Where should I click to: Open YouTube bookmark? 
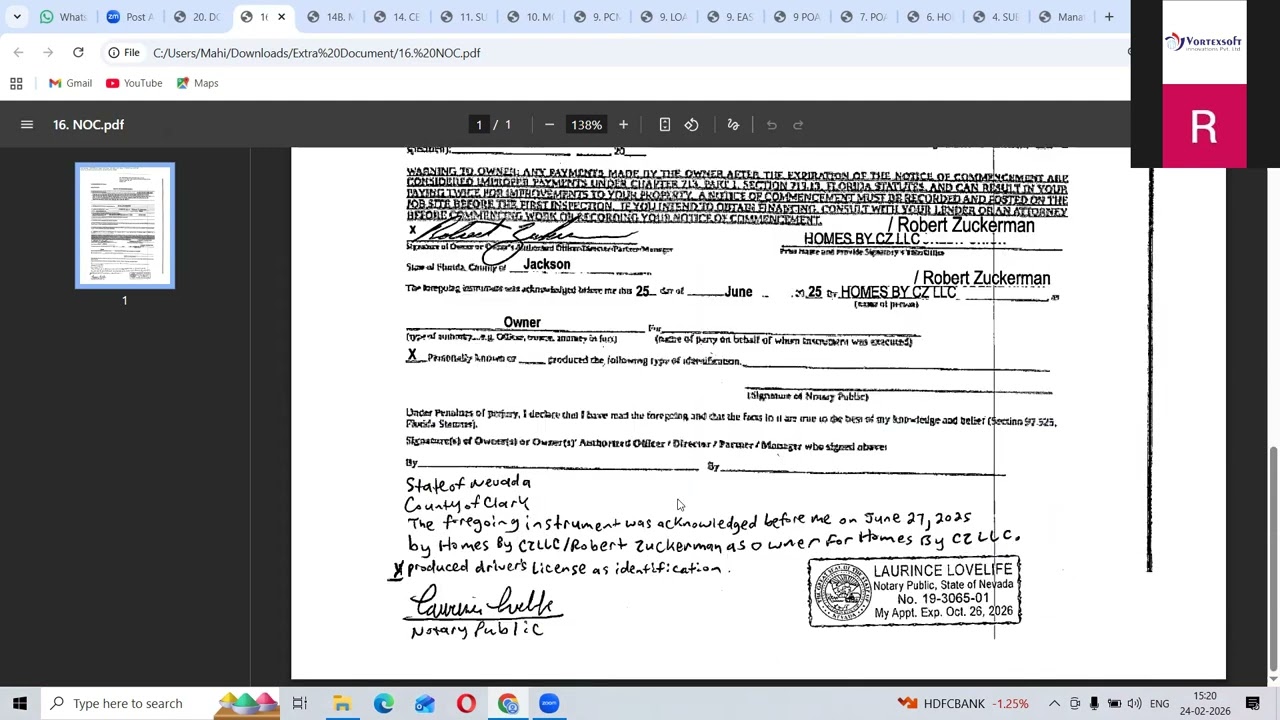134,83
